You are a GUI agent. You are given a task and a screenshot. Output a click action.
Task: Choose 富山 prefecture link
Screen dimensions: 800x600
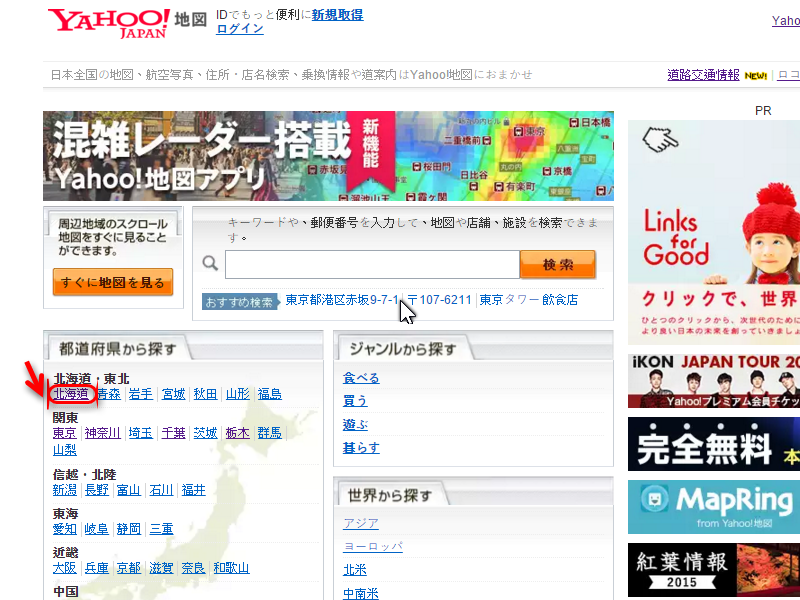pos(129,490)
